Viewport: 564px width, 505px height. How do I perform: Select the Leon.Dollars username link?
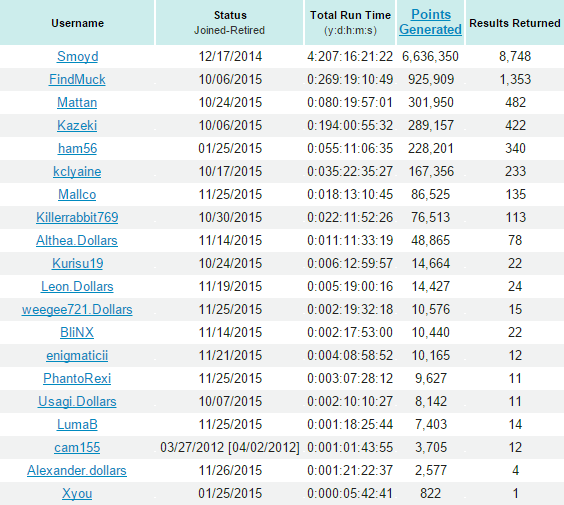pyautogui.click(x=77, y=287)
